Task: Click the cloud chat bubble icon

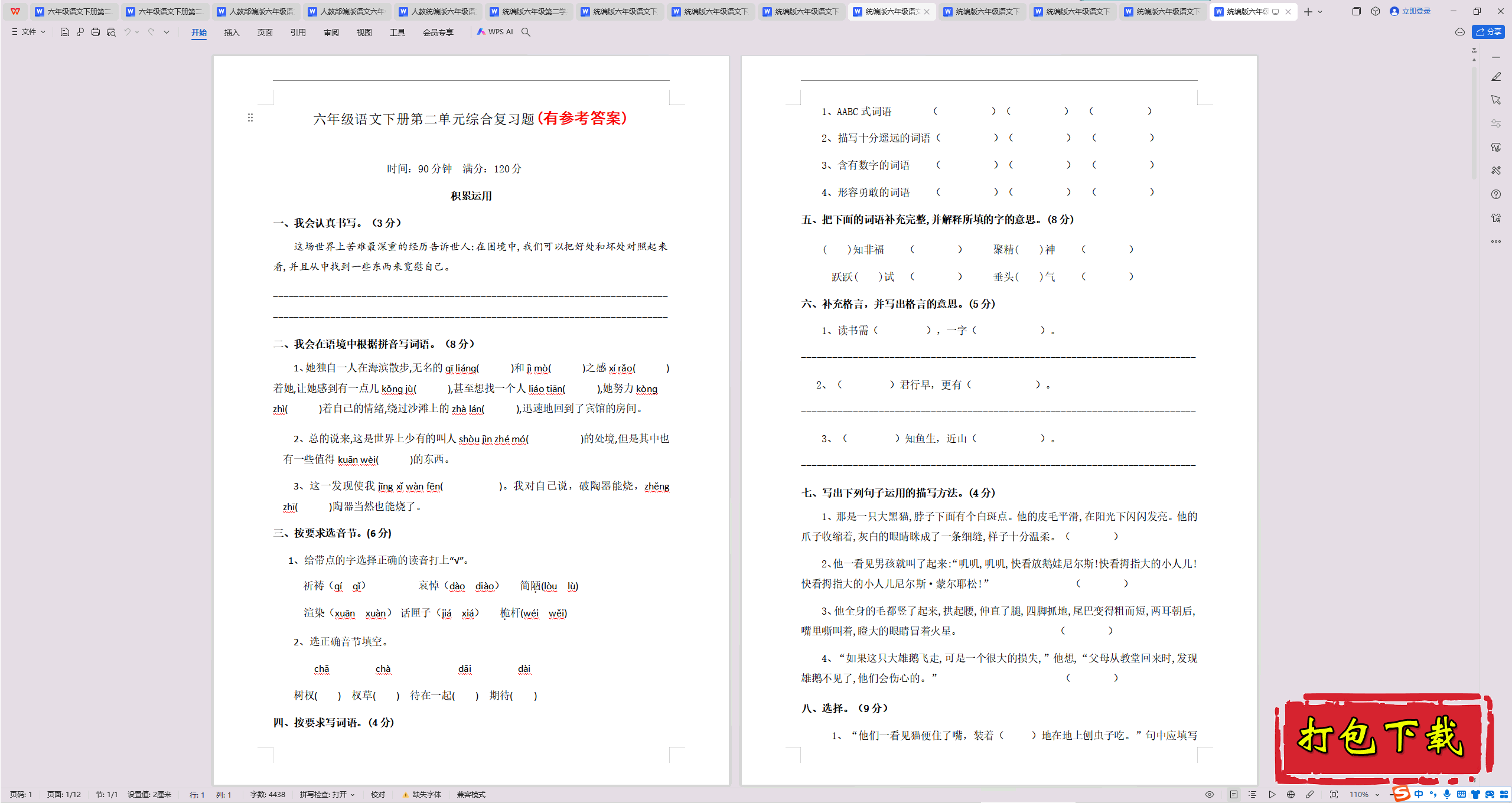Action: pyautogui.click(x=1460, y=32)
